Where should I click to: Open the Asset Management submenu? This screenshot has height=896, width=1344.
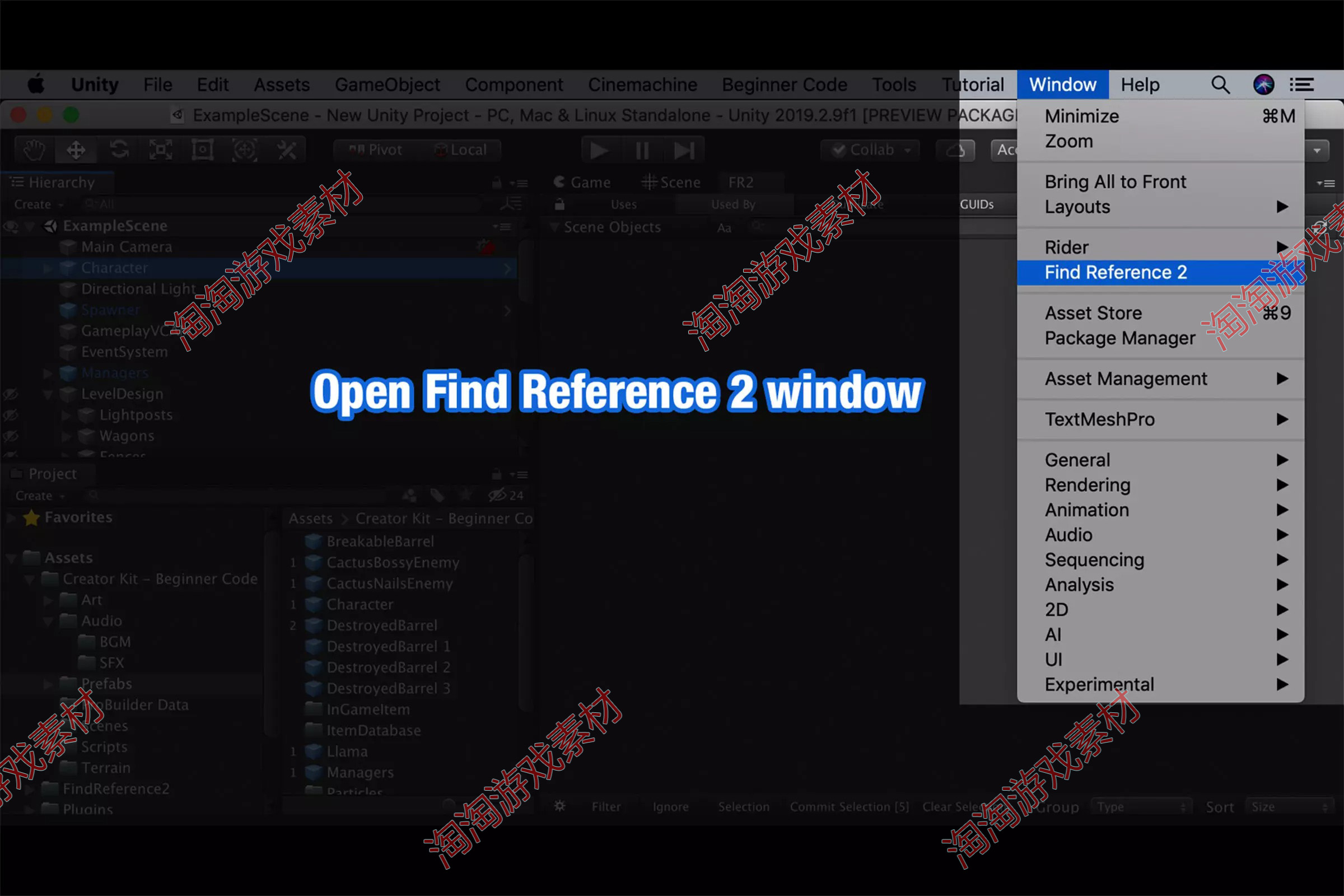pos(1160,379)
